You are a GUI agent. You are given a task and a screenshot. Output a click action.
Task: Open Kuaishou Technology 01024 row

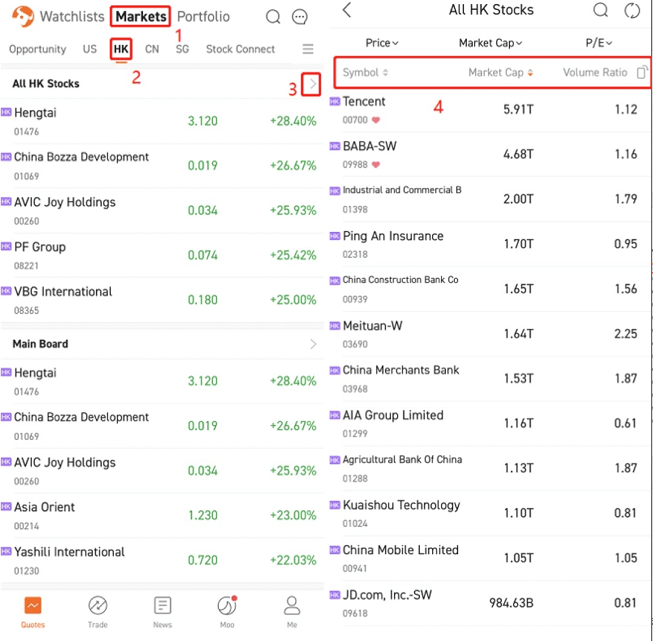[490, 514]
